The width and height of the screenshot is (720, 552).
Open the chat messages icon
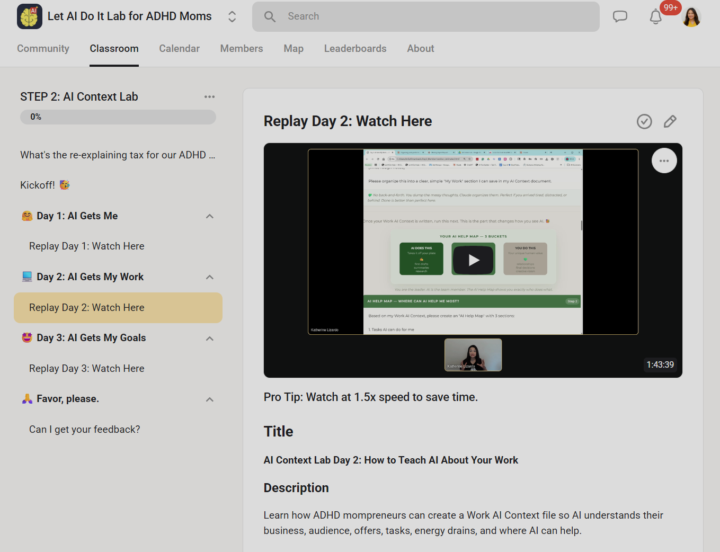(x=620, y=17)
